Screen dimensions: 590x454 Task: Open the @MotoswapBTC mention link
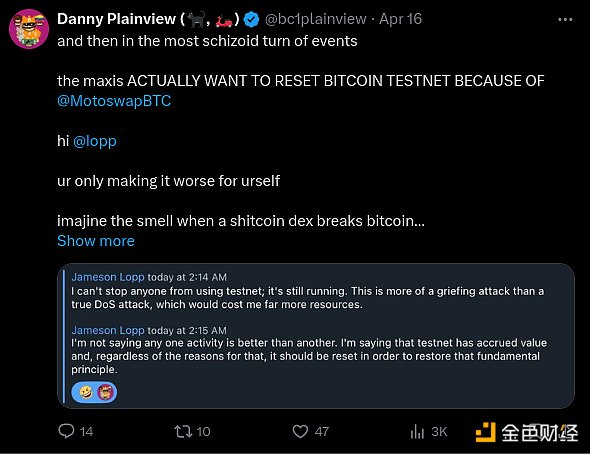point(114,101)
